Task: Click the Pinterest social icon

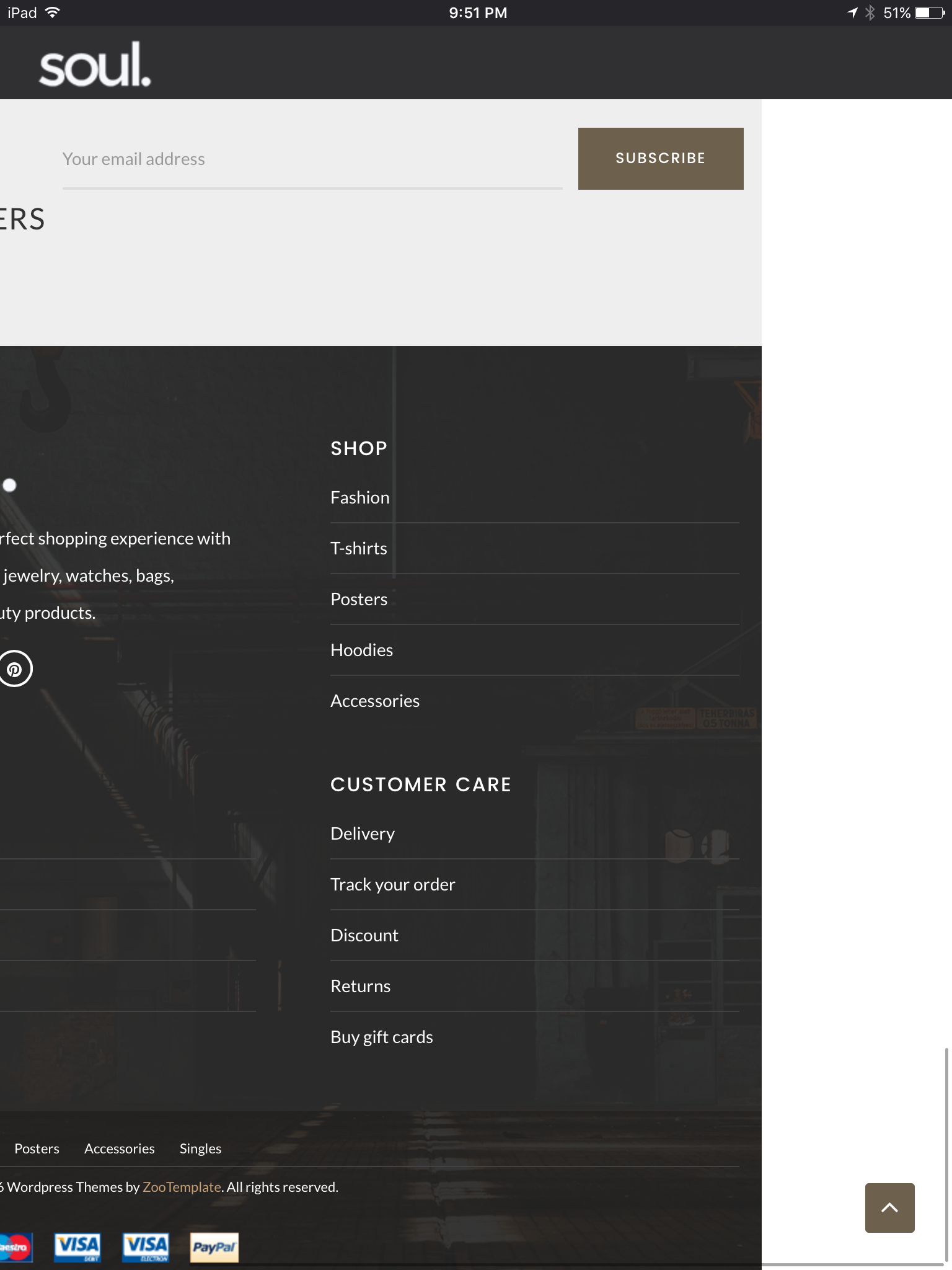Action: 14,669
